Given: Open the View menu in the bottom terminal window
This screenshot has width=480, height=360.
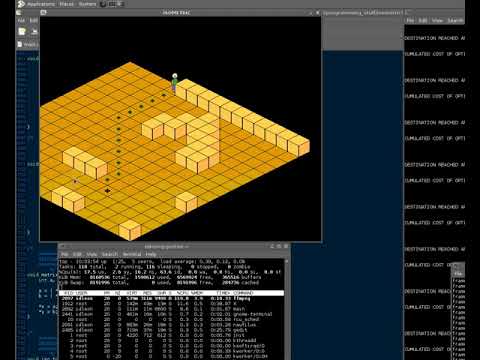Looking at the screenshot, I should 92,254.
